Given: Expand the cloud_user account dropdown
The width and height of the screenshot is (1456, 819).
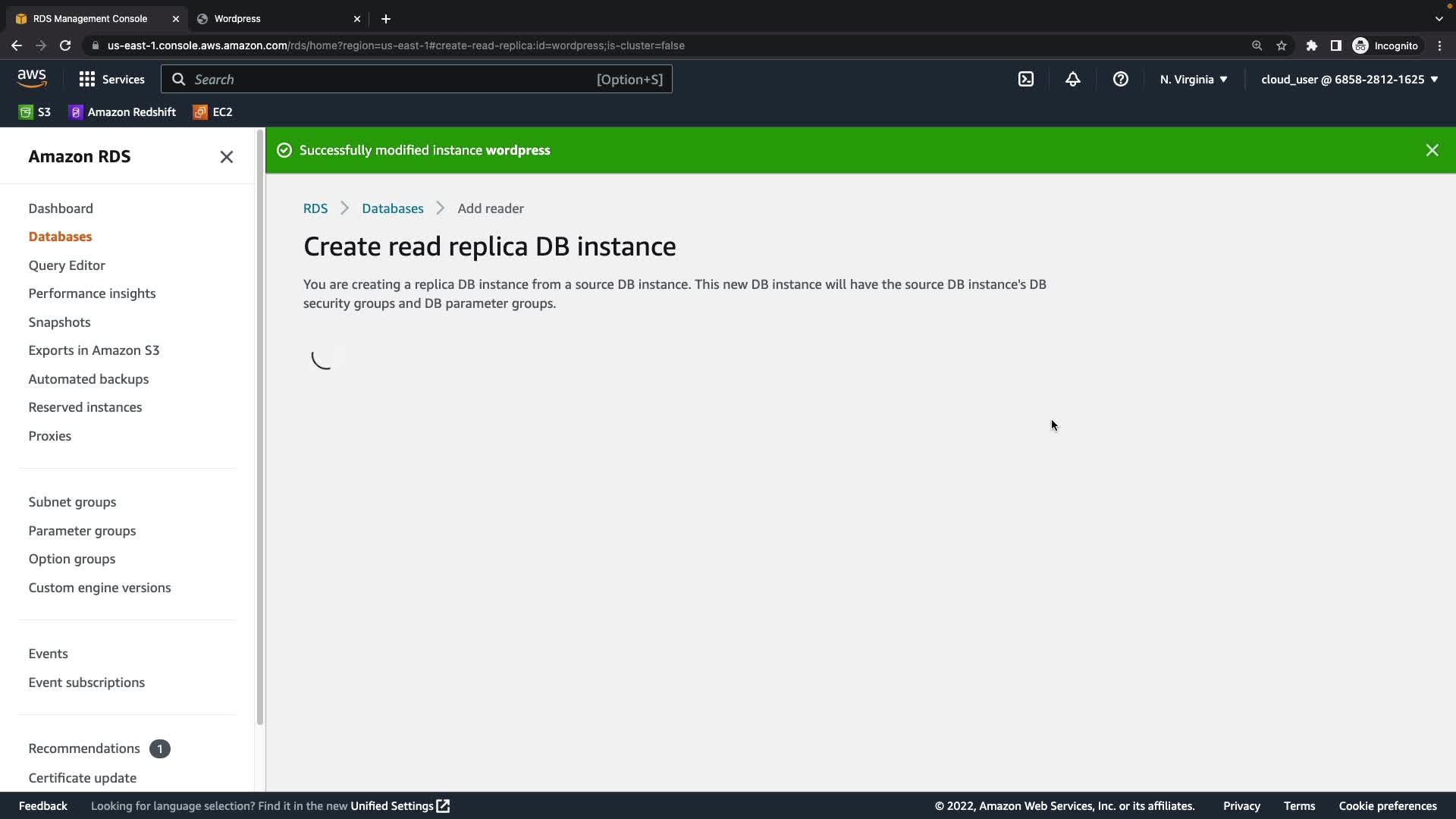Looking at the screenshot, I should coord(1349,79).
